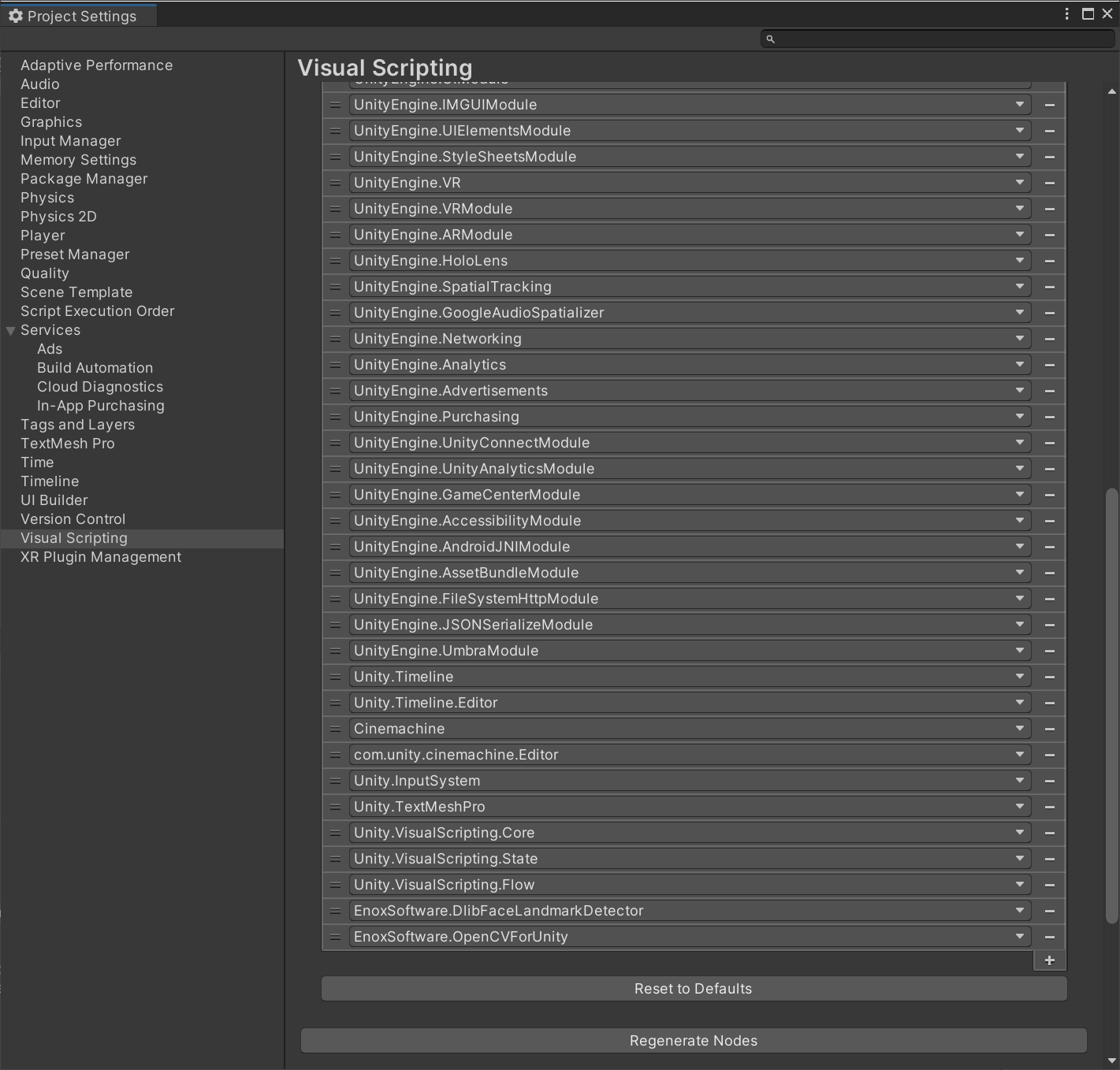Screen dimensions: 1120x1070
Task: Open Graphics settings category
Action: [51, 122]
